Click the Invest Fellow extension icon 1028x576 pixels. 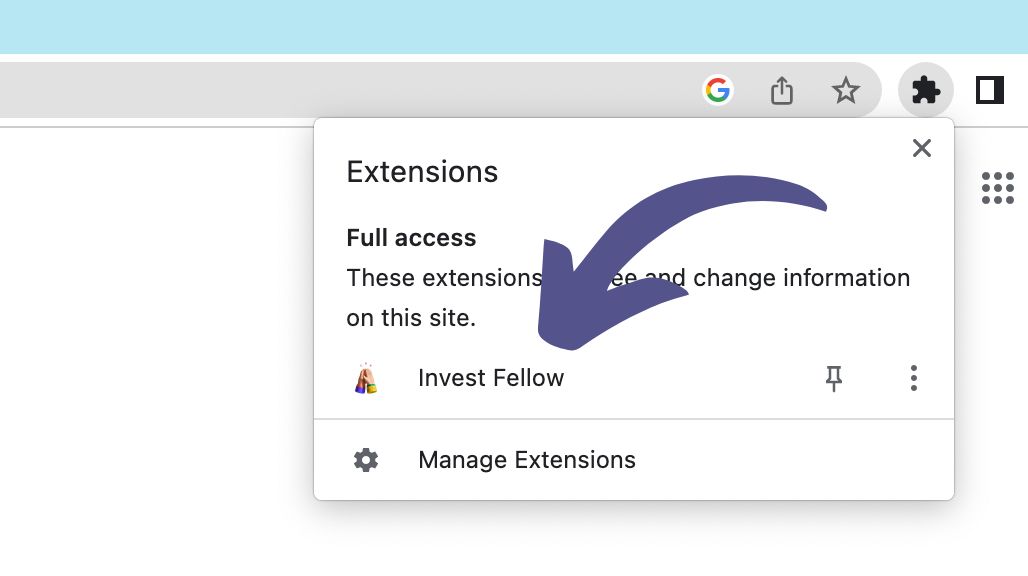click(366, 378)
